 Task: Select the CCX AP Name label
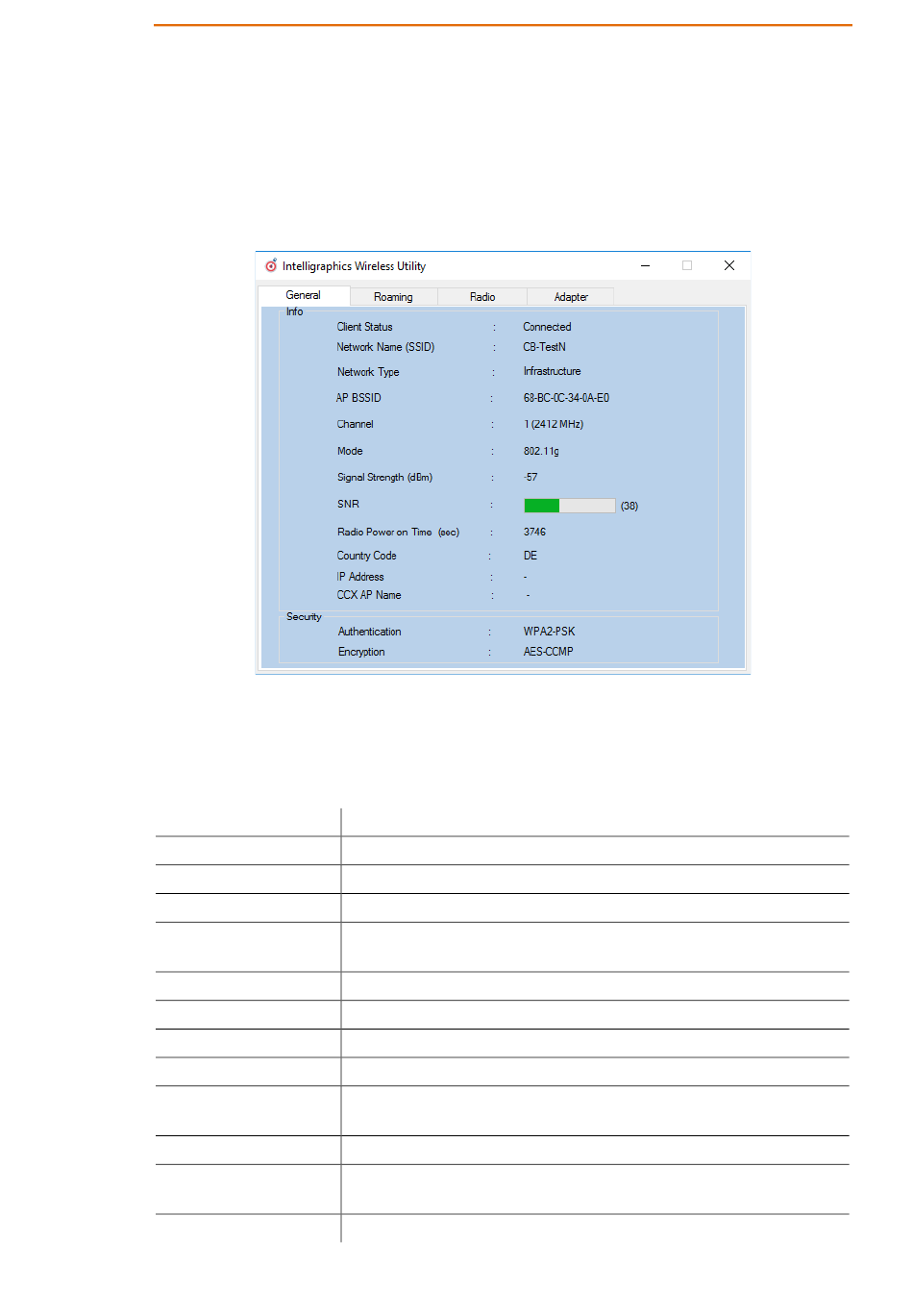369,595
